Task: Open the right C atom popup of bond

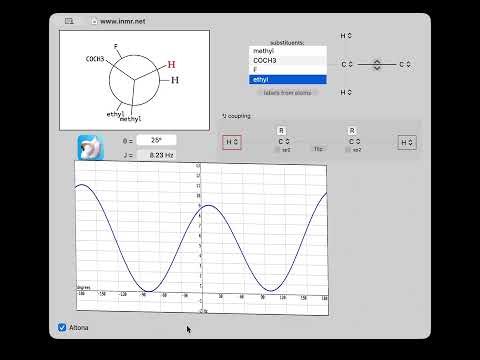Action: pos(405,64)
